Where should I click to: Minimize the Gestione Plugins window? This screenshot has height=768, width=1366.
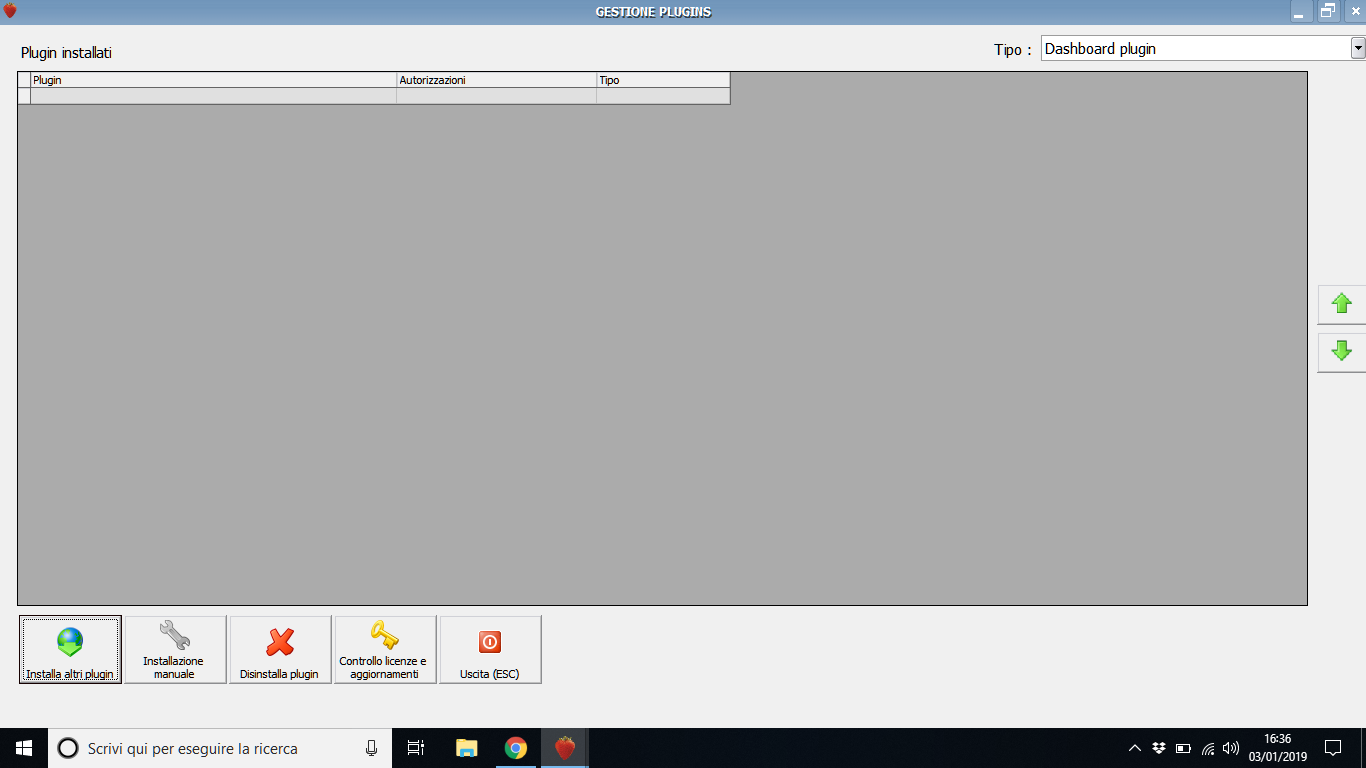pos(1300,11)
